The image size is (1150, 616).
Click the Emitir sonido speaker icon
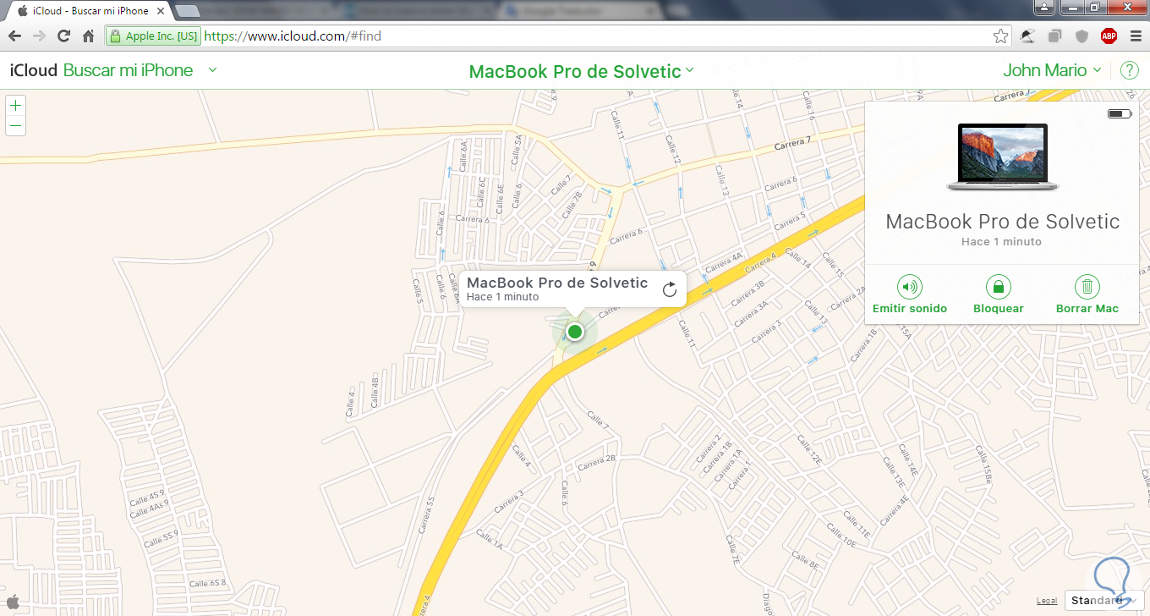tap(909, 287)
